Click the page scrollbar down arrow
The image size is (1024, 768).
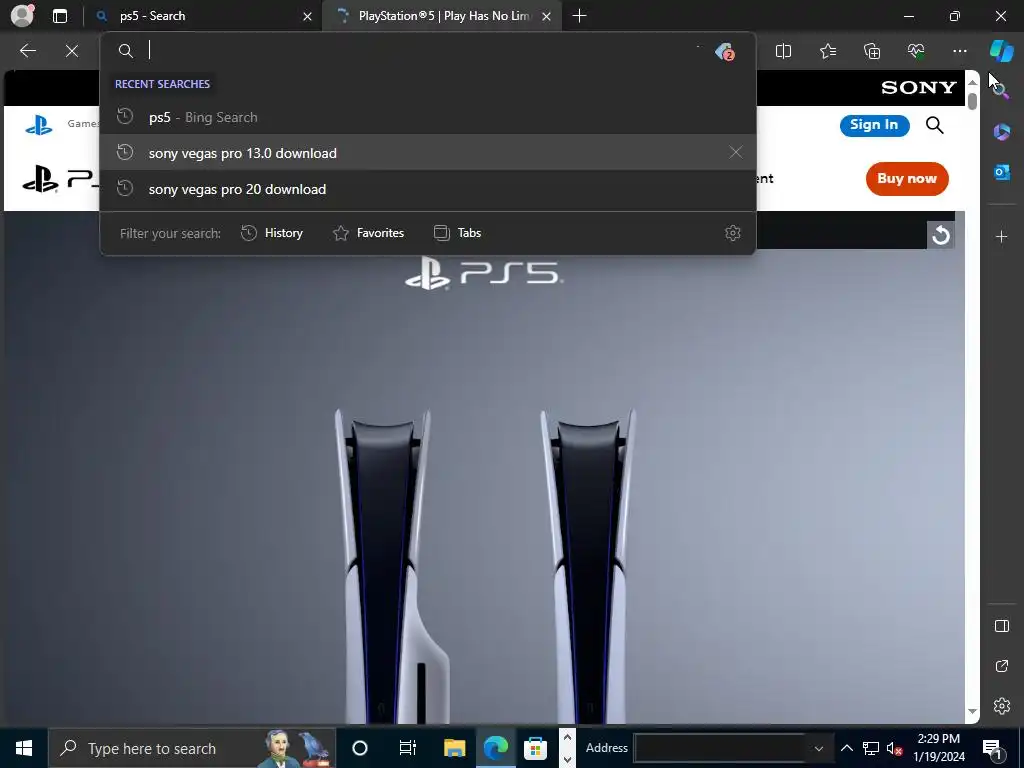(x=972, y=711)
